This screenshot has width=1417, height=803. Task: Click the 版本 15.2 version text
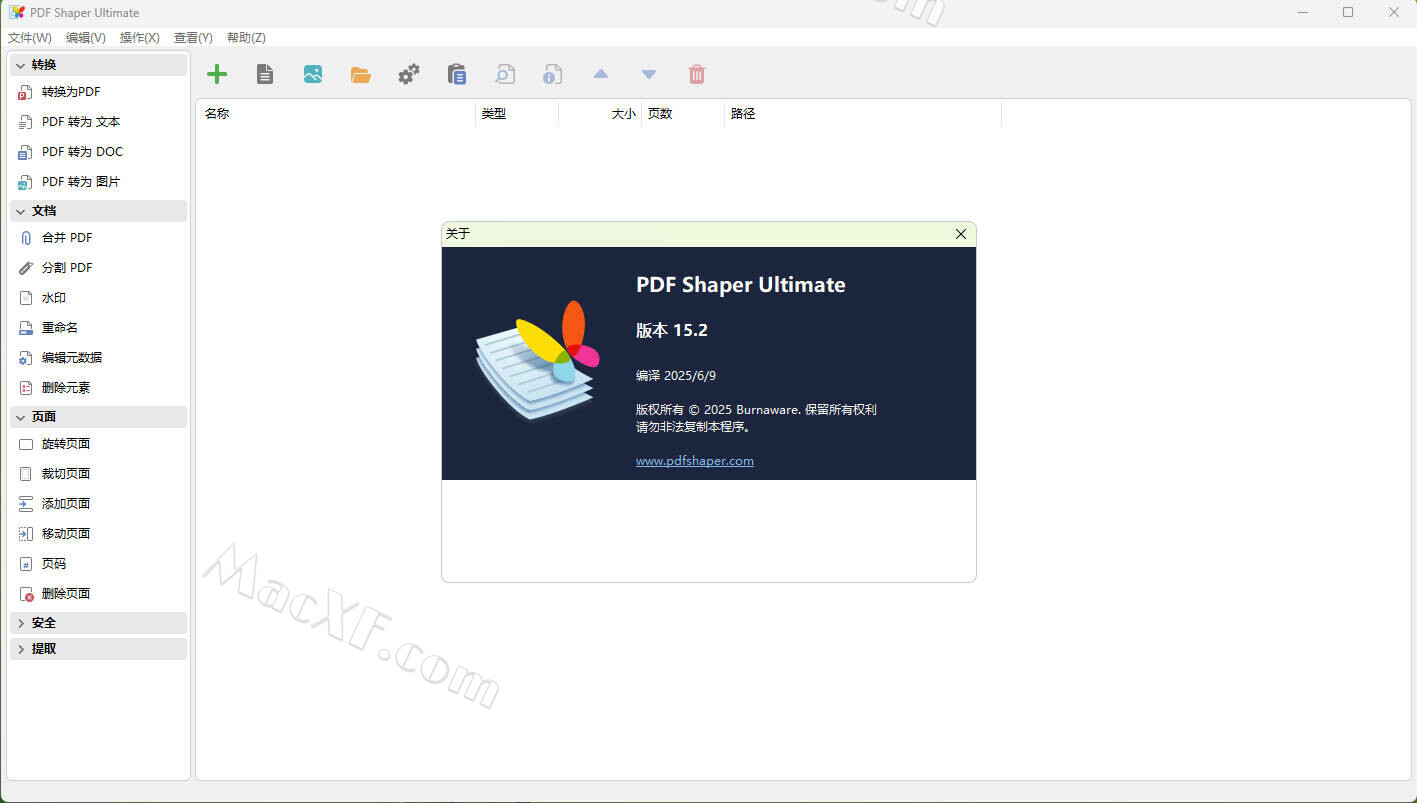point(672,331)
